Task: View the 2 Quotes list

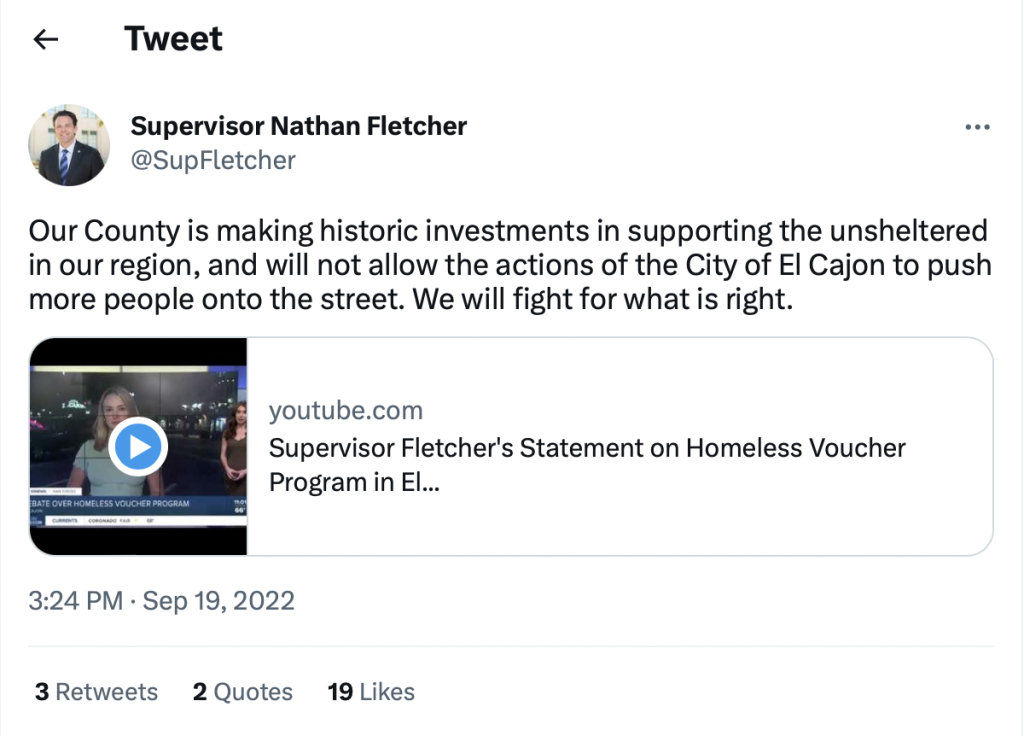Action: [x=242, y=692]
